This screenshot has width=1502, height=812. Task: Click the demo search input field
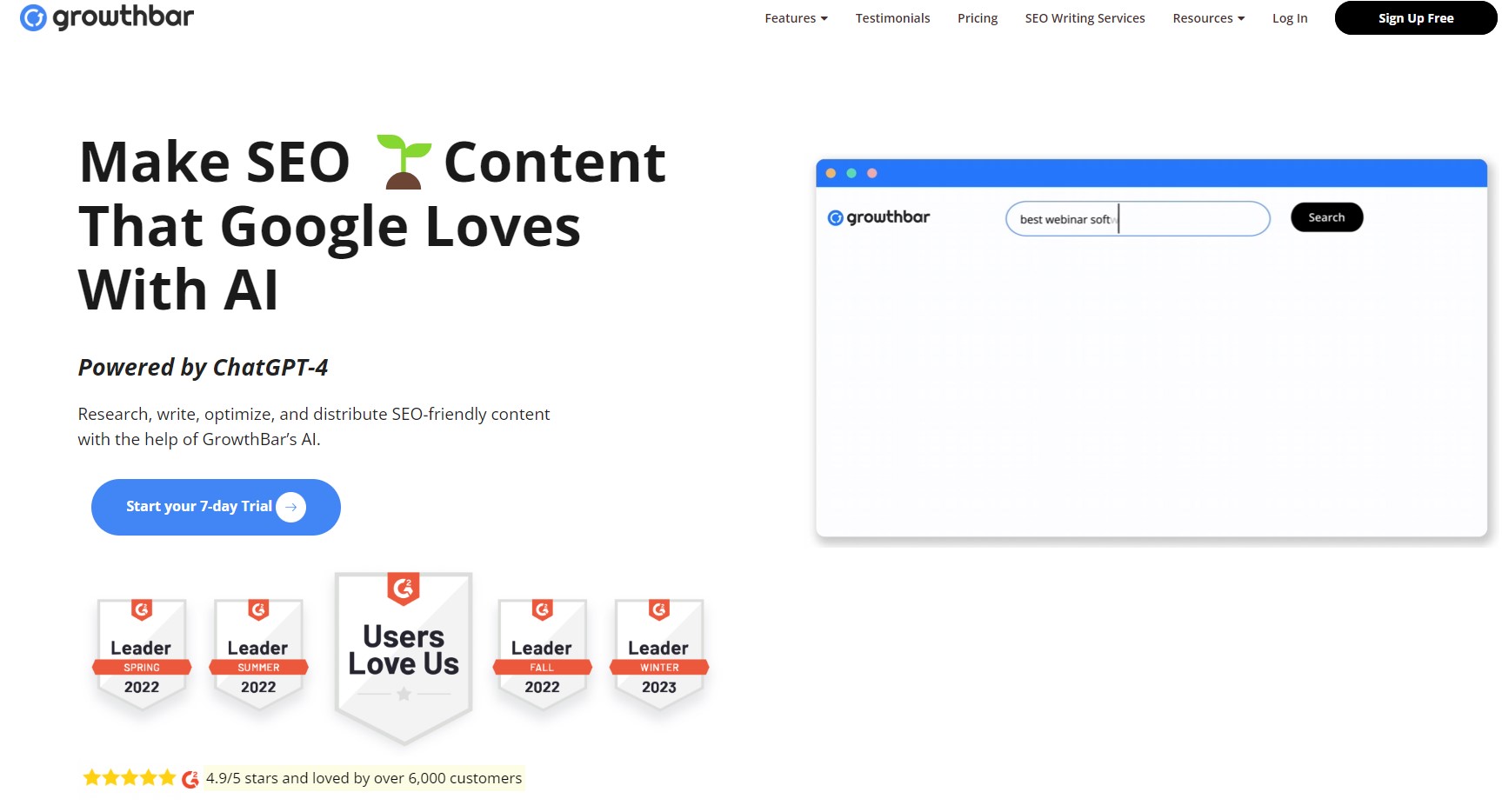point(1138,219)
